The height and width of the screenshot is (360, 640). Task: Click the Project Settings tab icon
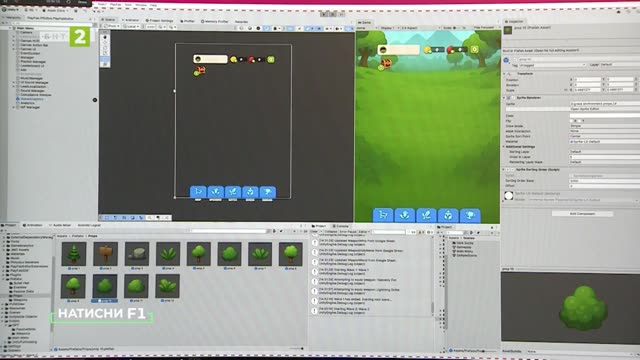(x=147, y=20)
